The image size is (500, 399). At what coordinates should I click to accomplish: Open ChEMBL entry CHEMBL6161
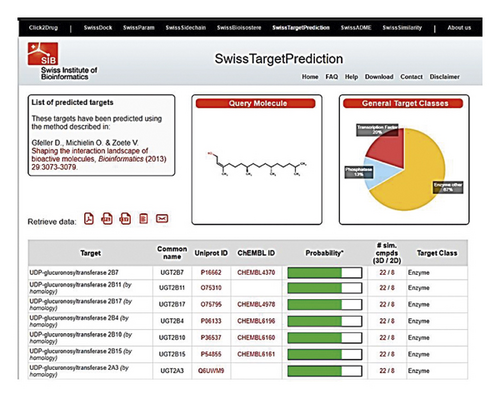tap(256, 354)
